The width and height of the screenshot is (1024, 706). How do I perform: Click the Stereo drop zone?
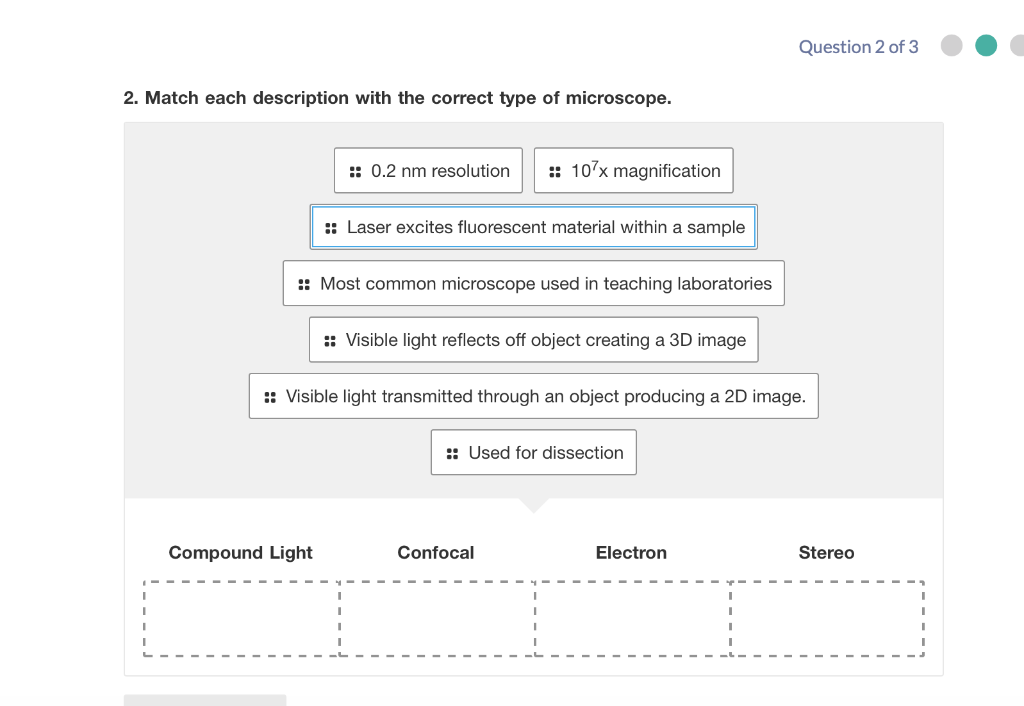[x=827, y=618]
